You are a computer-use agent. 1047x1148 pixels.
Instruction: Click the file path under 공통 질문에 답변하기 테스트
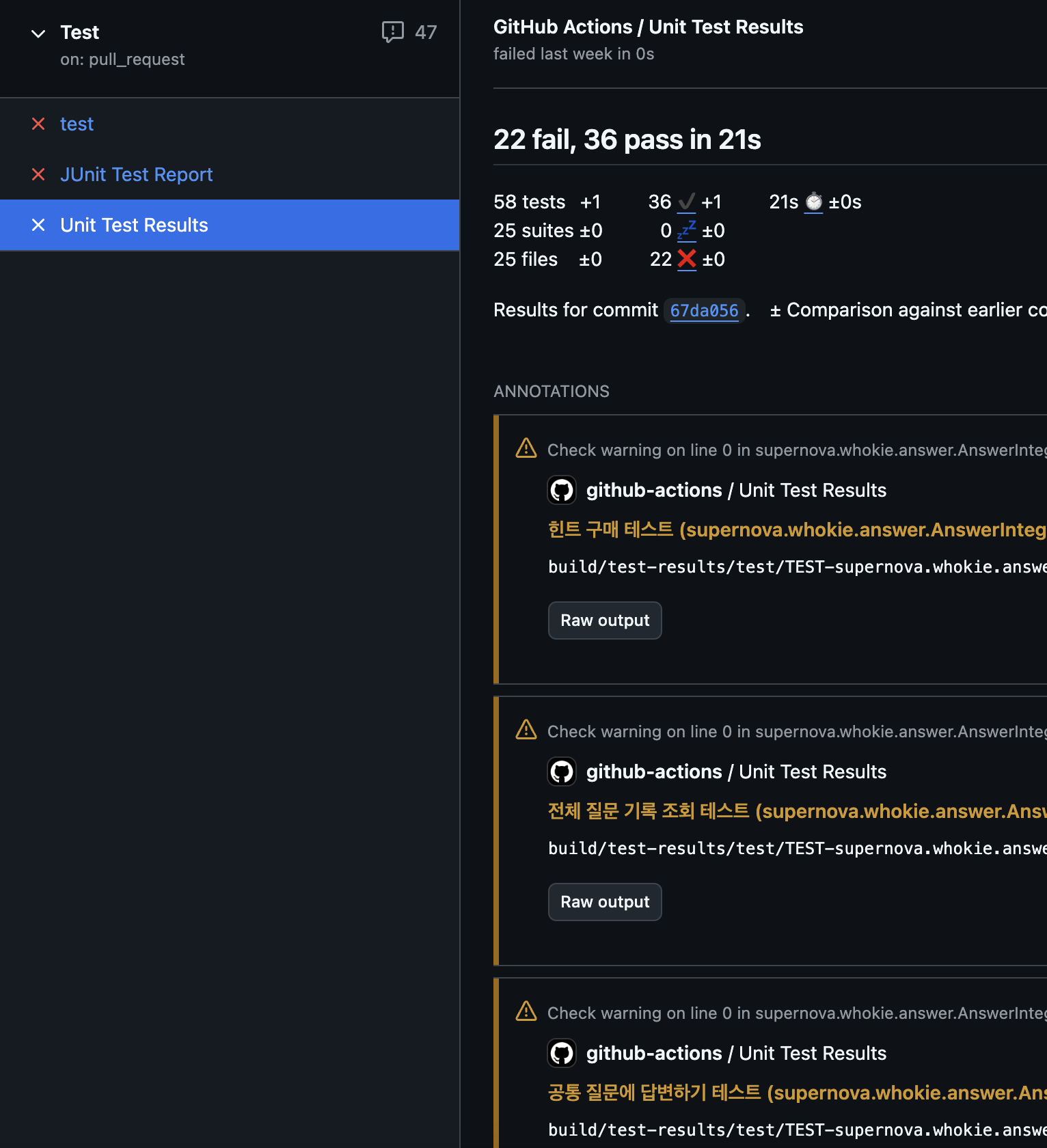[x=797, y=1130]
